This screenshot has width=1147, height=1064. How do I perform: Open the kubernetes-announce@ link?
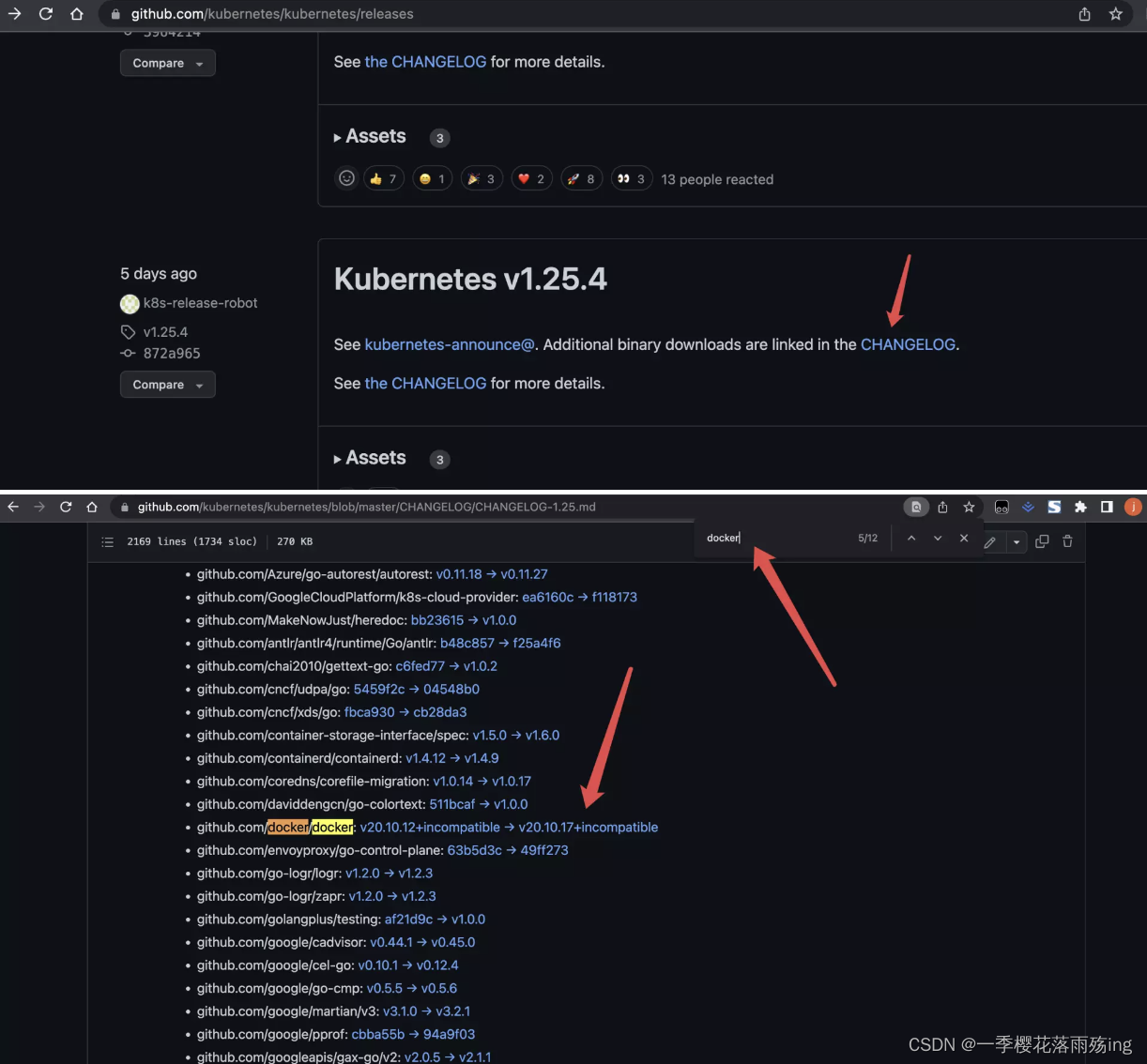point(450,344)
